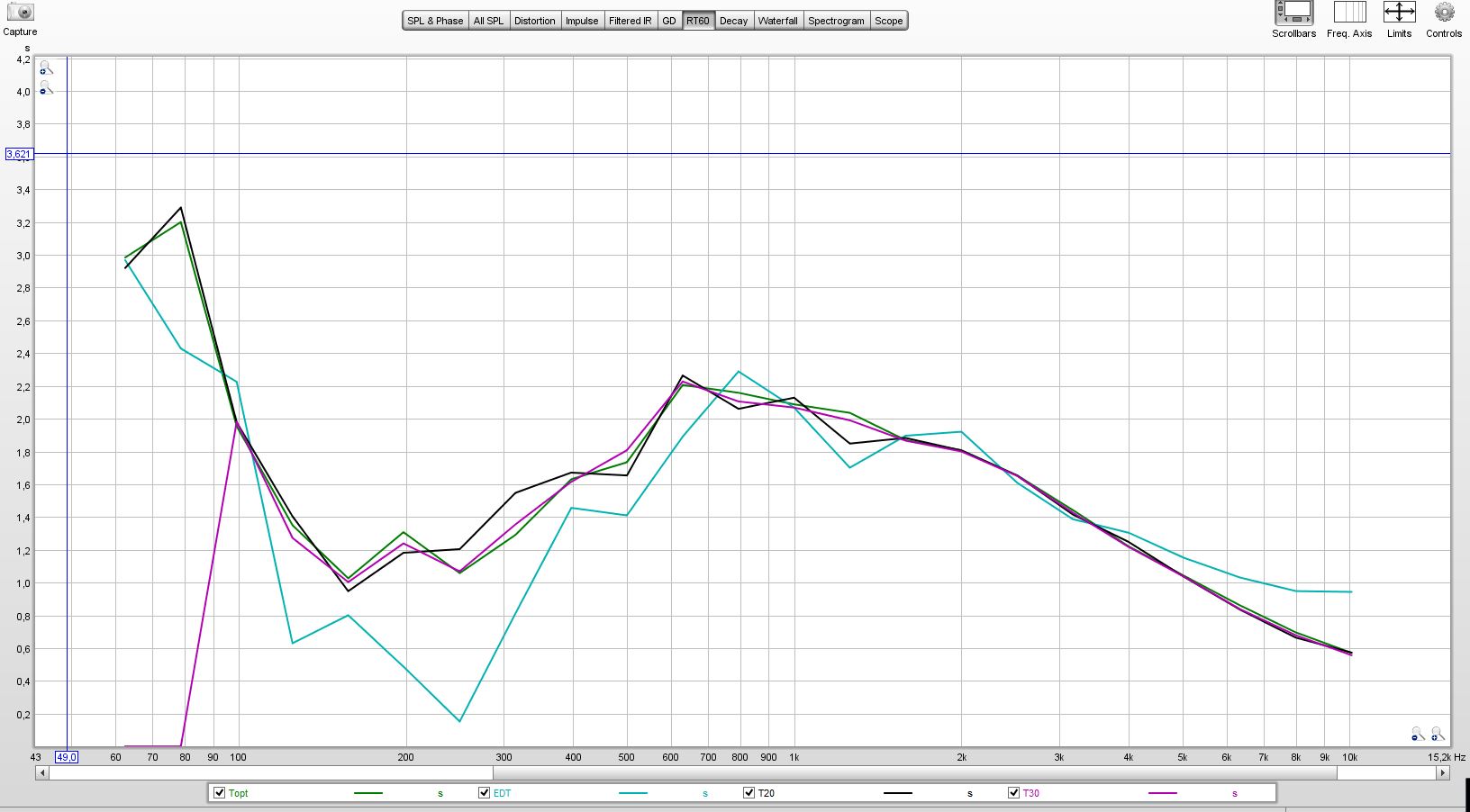The height and width of the screenshot is (812, 1470).
Task: Toggle the Scrollbars icon
Action: click(x=1293, y=13)
